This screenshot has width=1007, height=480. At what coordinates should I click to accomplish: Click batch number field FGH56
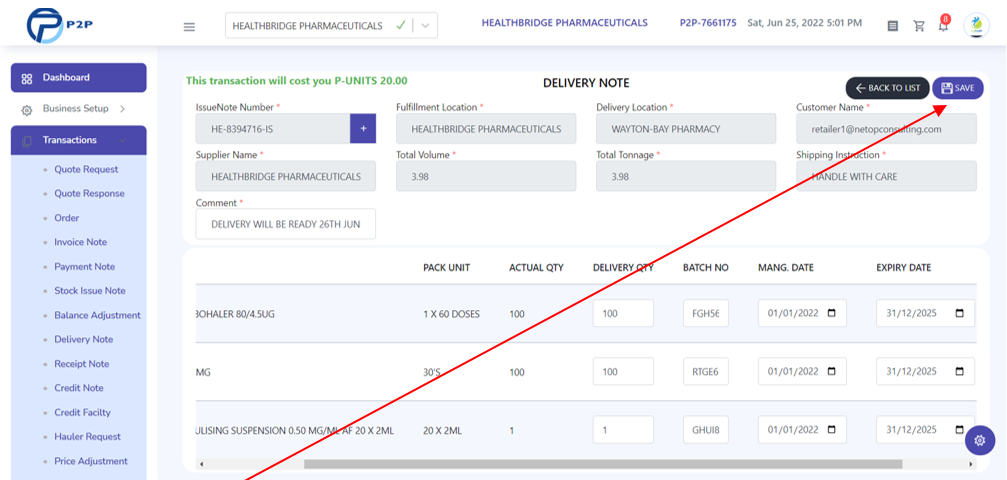pyautogui.click(x=706, y=313)
